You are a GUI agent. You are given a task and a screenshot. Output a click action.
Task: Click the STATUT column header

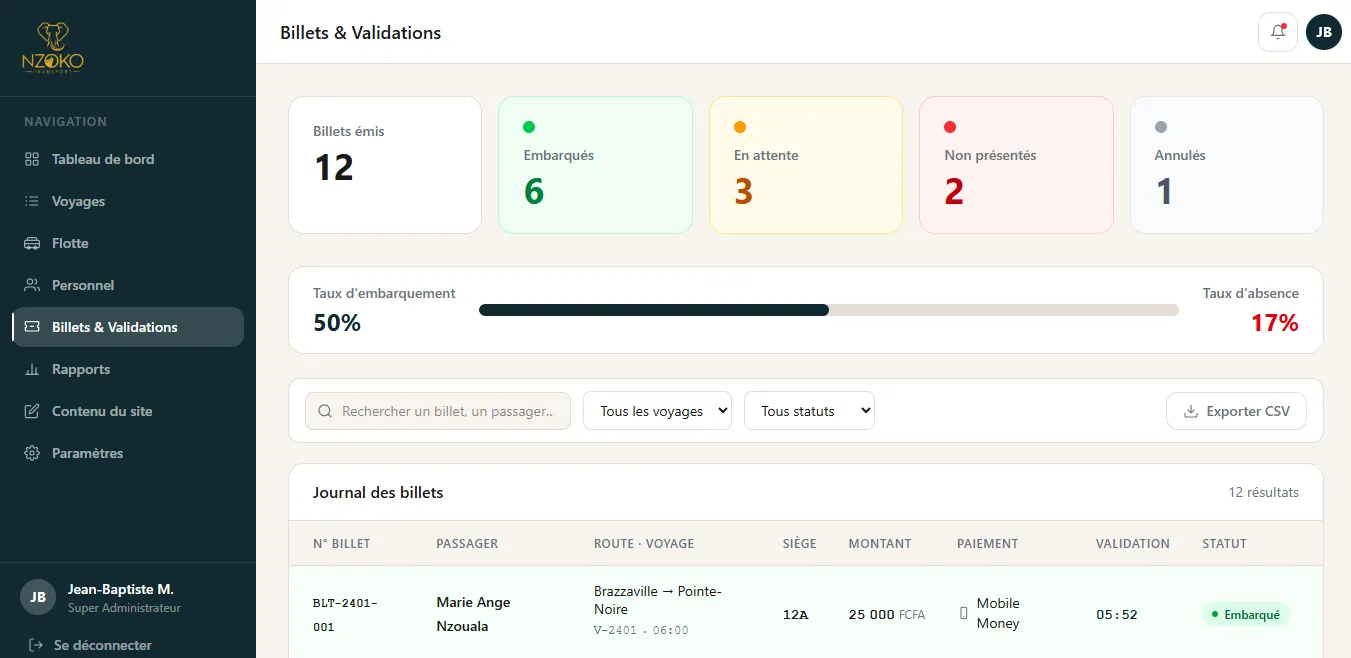click(x=1225, y=544)
